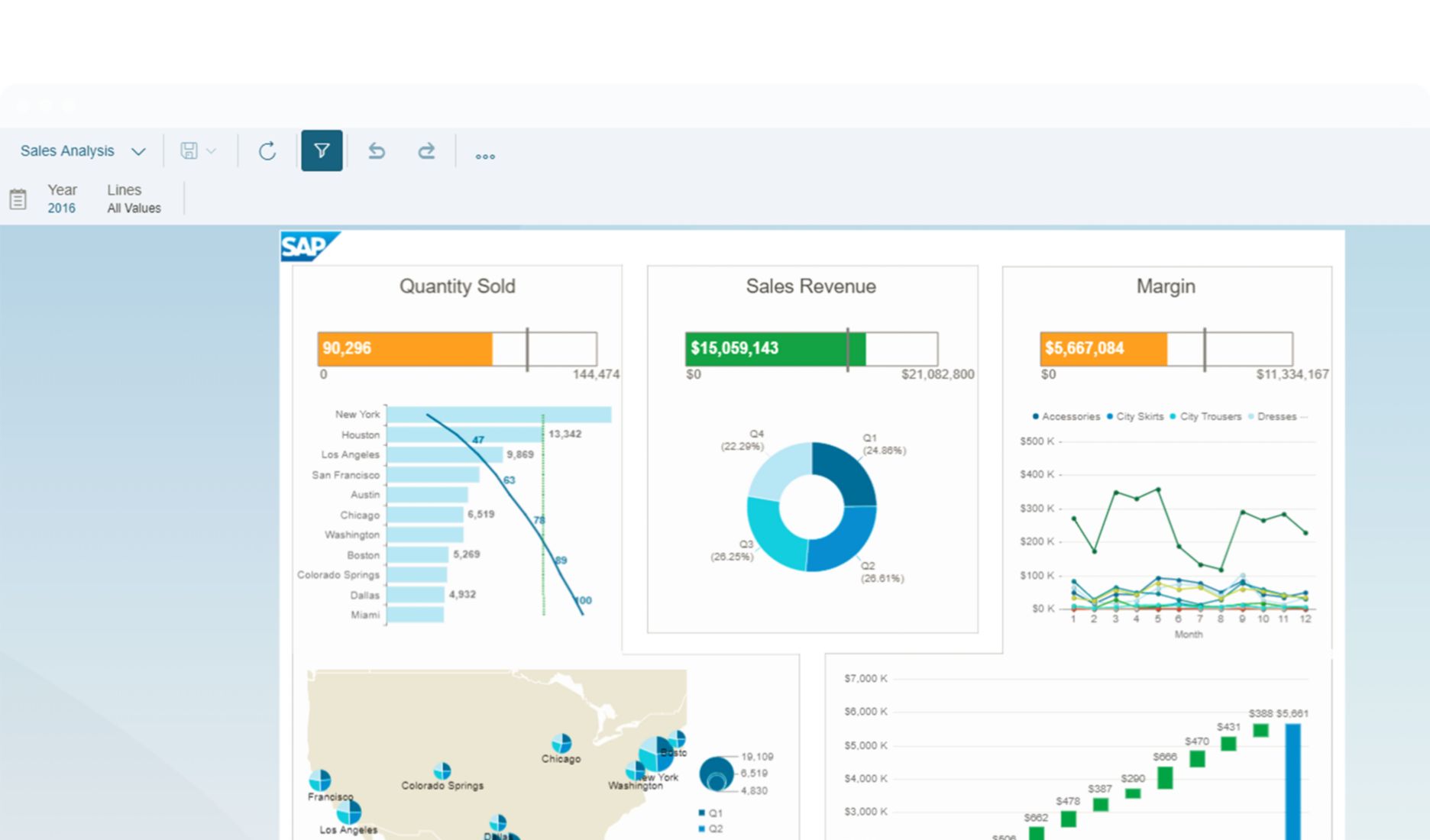Click the Sales Revenue green gauge bar
Image resolution: width=1430 pixels, height=840 pixels.
pyautogui.click(x=775, y=349)
